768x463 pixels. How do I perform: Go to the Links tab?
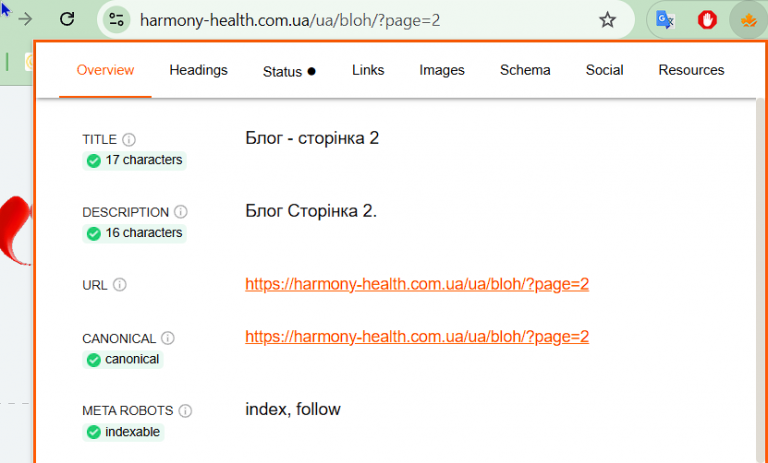click(368, 70)
